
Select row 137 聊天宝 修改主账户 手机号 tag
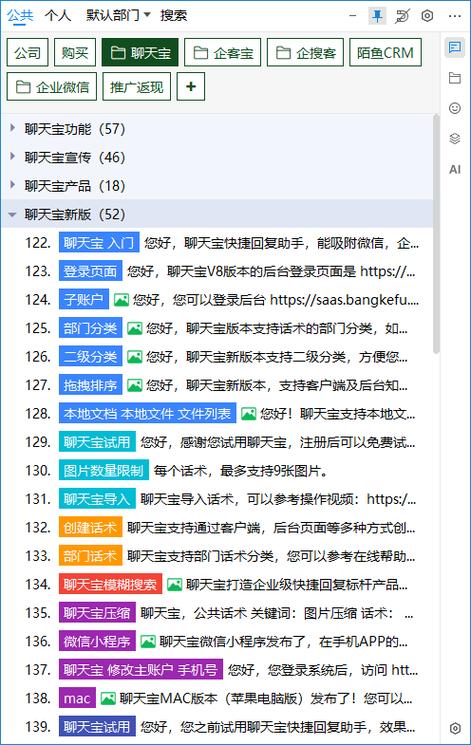141,670
